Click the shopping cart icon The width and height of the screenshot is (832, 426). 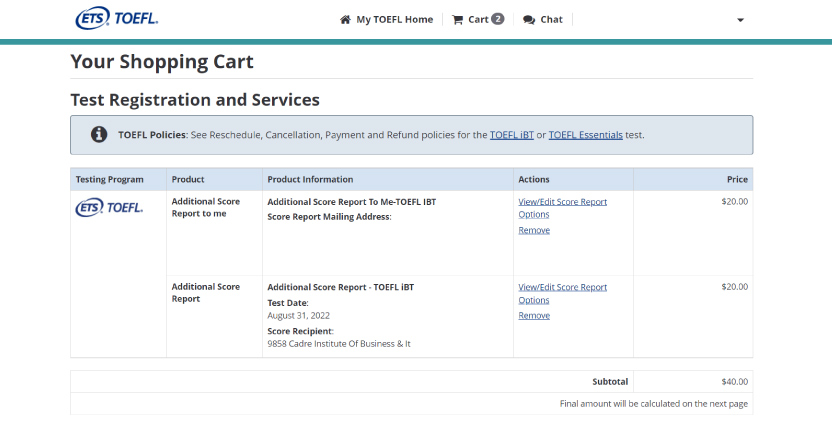[x=457, y=20]
